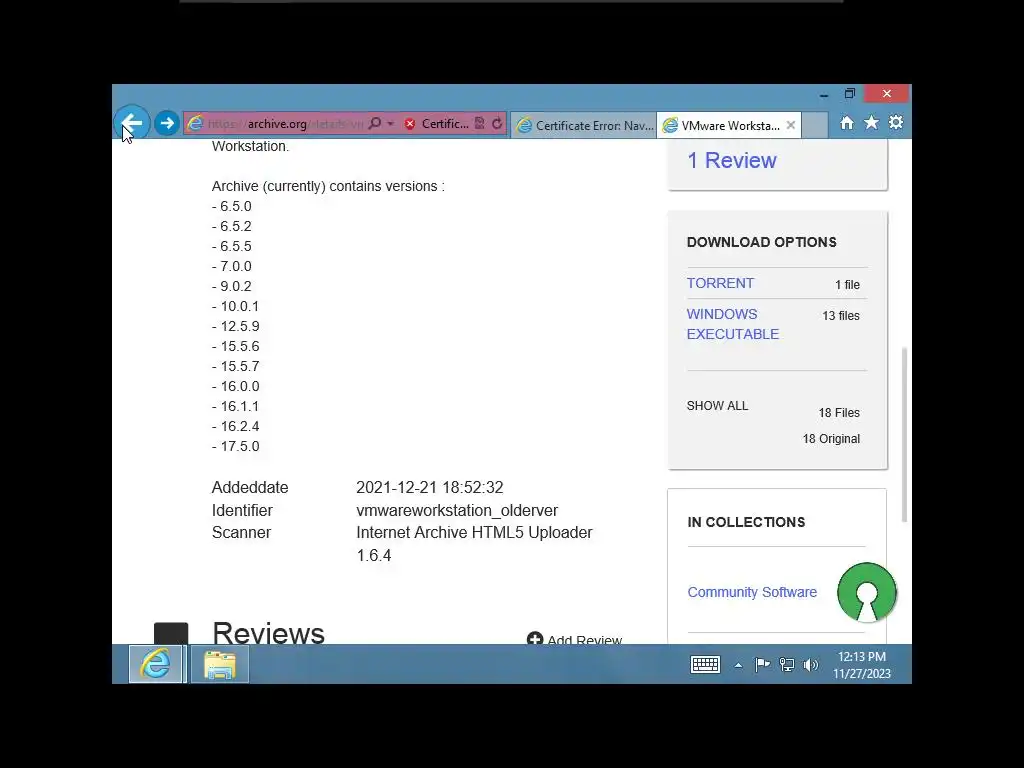Switch to Certificate Error: Nav... tab
The height and width of the screenshot is (768, 1024).
[584, 125]
